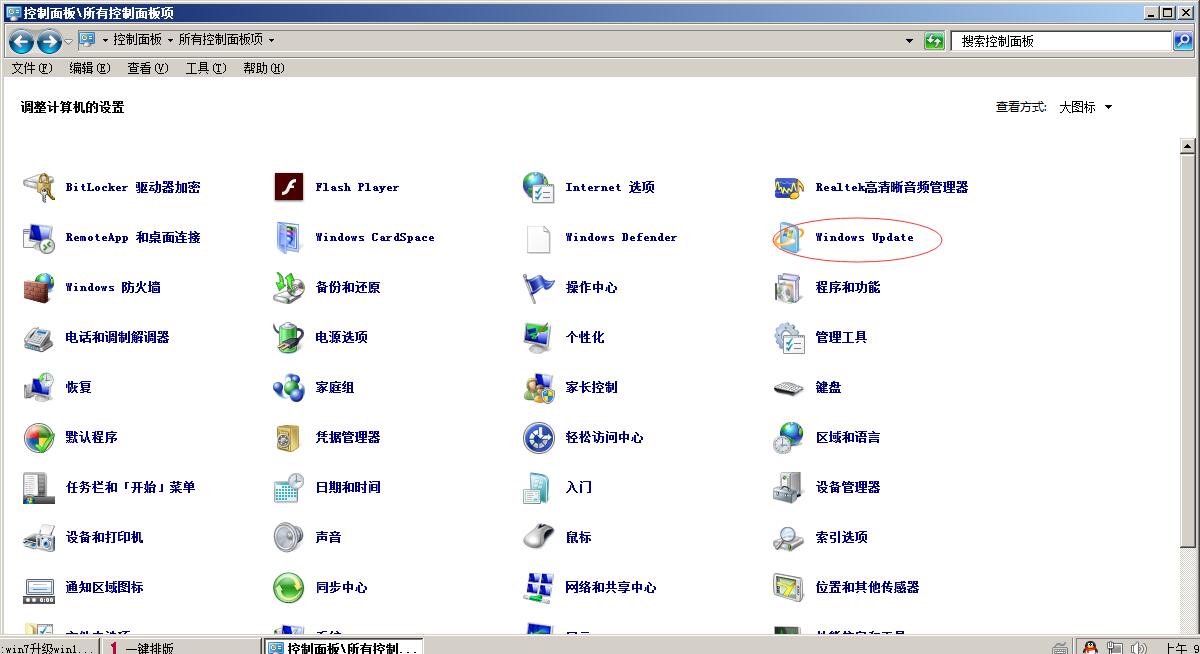Expand the 所有控制面板项 breadcrumb arrow
This screenshot has width=1200, height=654.
click(271, 41)
